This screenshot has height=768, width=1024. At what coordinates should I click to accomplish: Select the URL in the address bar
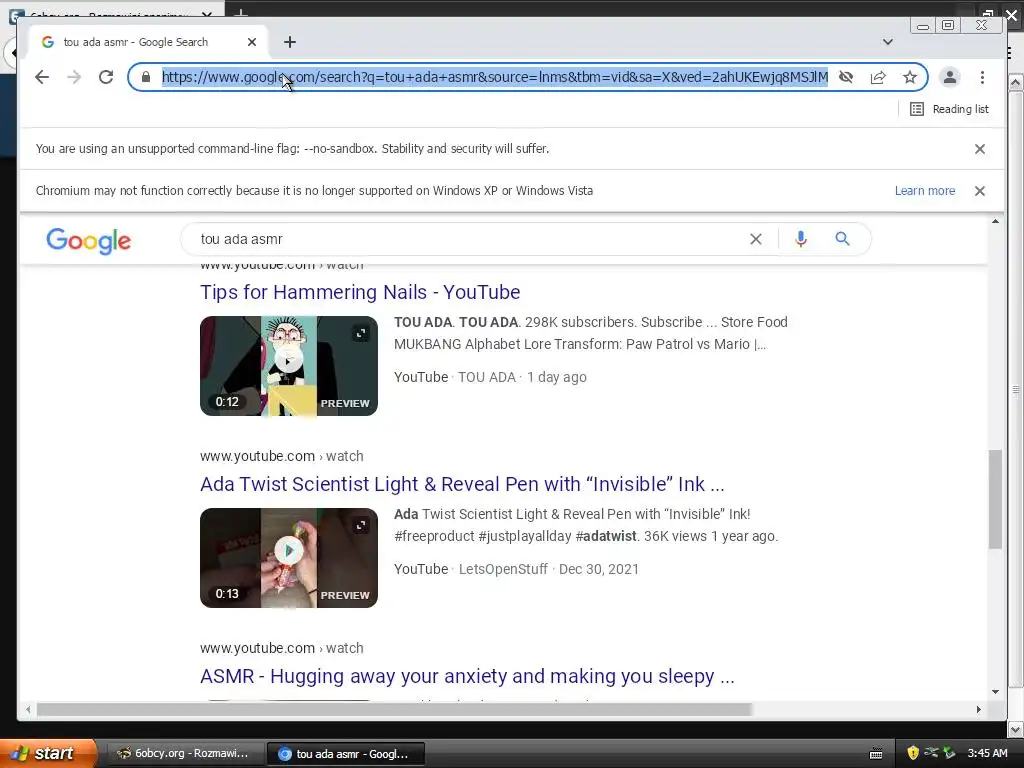point(494,77)
